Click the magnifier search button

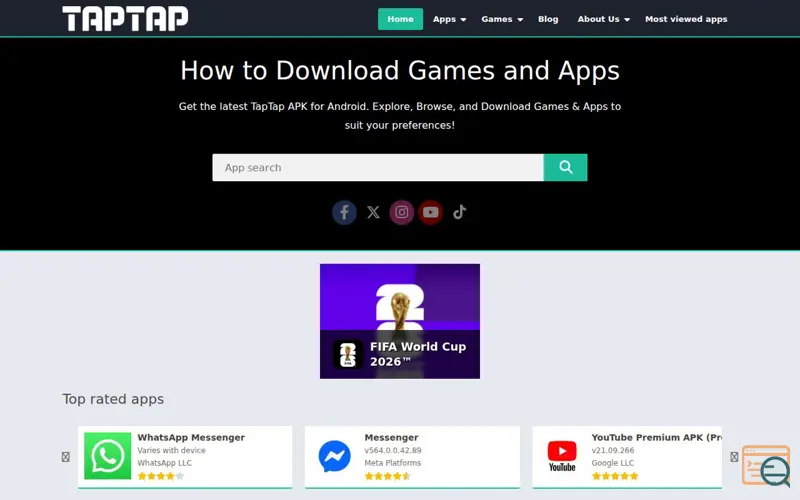565,167
